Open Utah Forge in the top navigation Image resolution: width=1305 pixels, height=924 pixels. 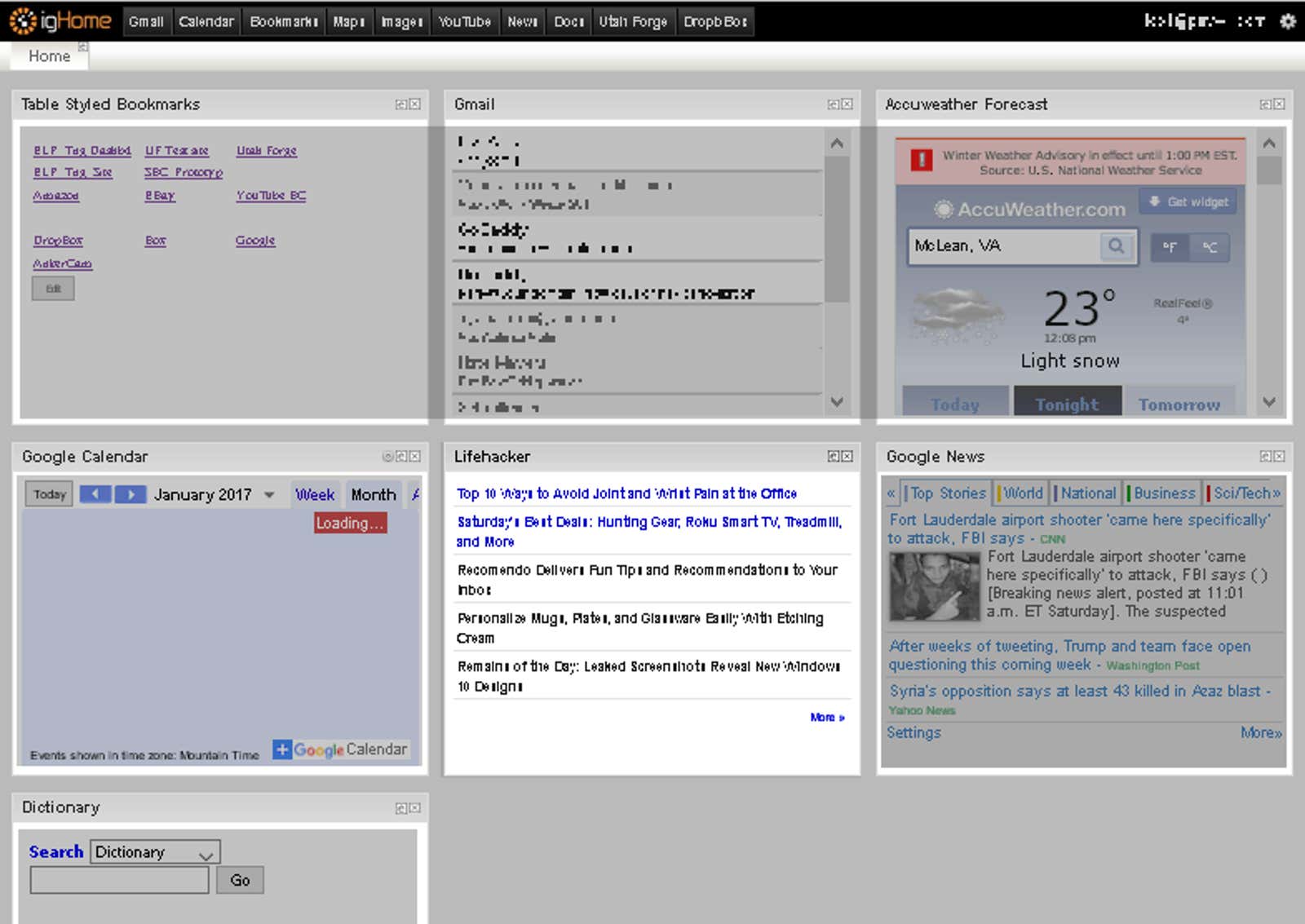point(633,22)
